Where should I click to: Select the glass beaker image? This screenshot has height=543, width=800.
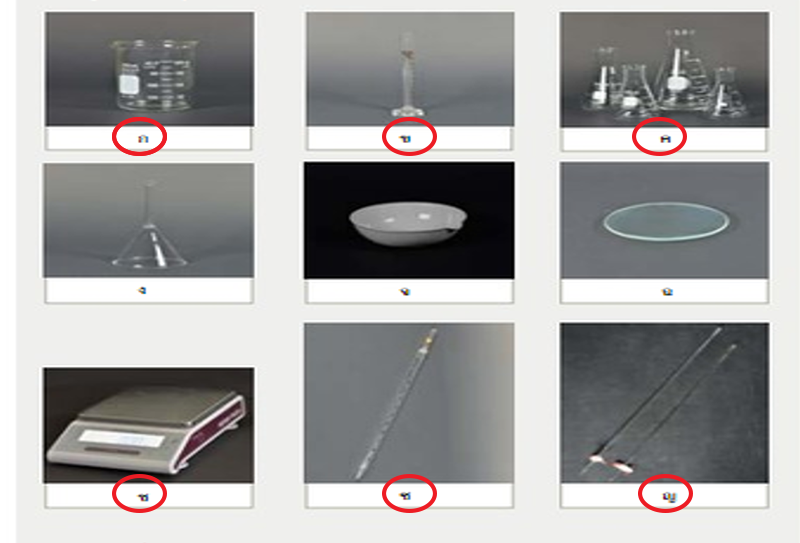tap(149, 69)
